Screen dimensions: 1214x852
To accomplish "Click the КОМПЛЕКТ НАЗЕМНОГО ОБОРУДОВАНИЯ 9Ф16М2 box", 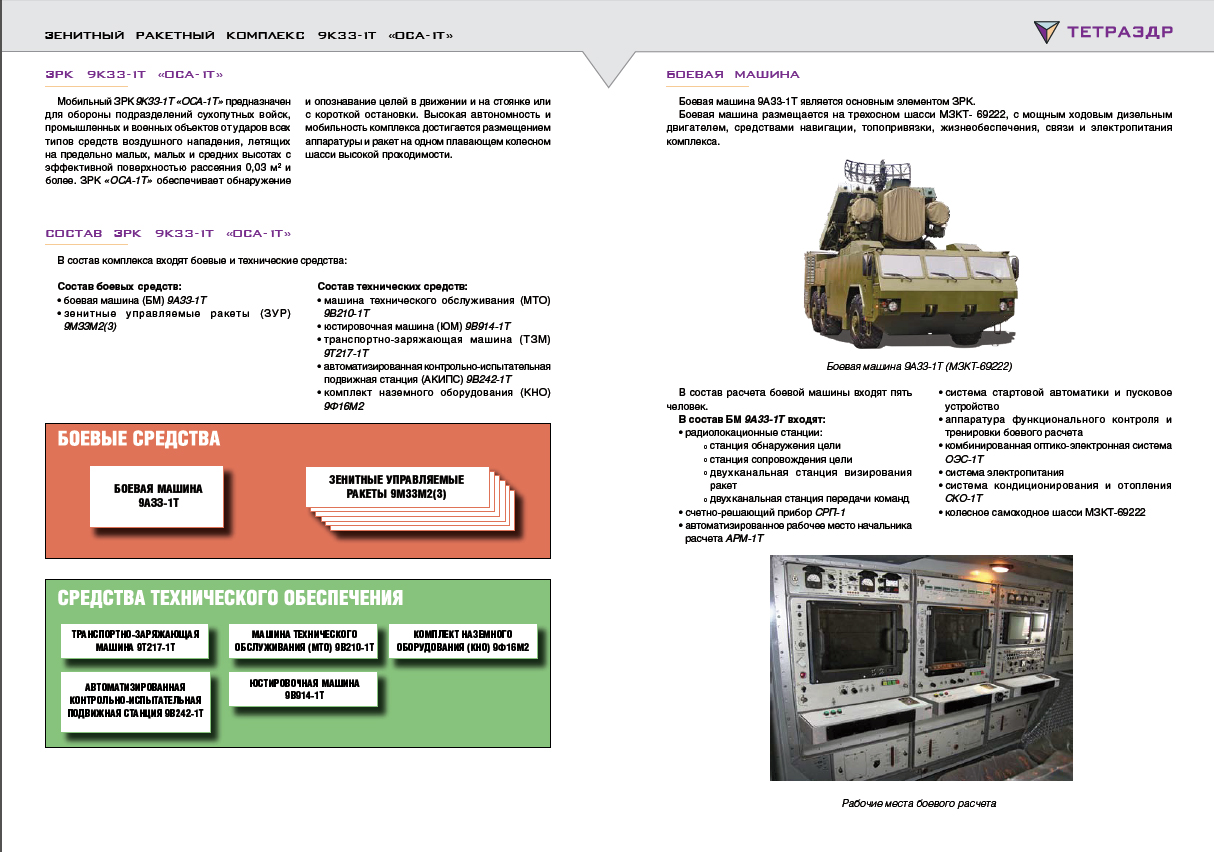I will point(462,641).
